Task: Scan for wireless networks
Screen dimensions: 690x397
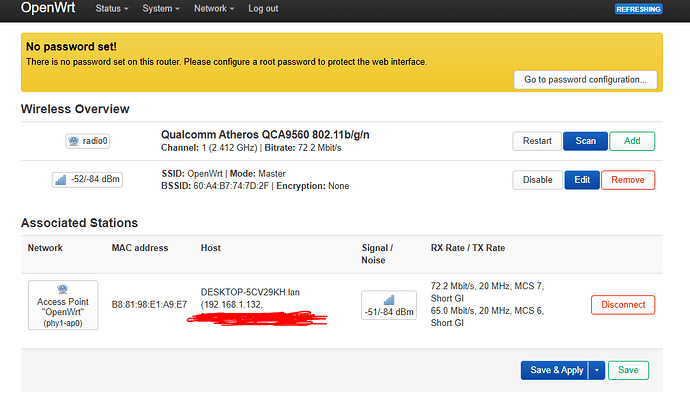Action: pyautogui.click(x=585, y=141)
